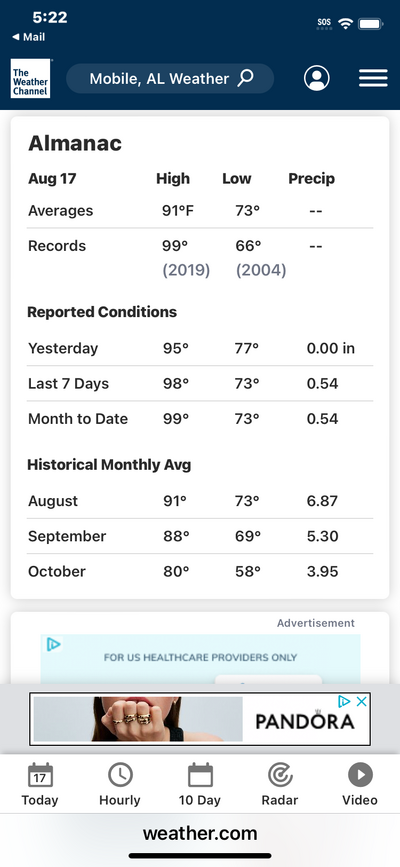Screen dimensions: 400x867
Task: Tap the weather.com address bar
Action: [x=200, y=833]
